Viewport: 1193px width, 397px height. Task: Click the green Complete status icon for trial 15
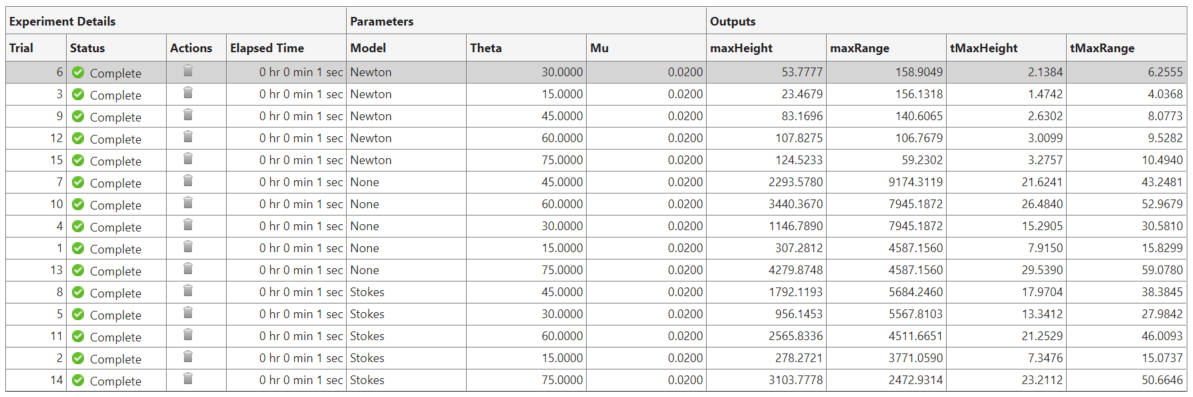pyautogui.click(x=78, y=160)
